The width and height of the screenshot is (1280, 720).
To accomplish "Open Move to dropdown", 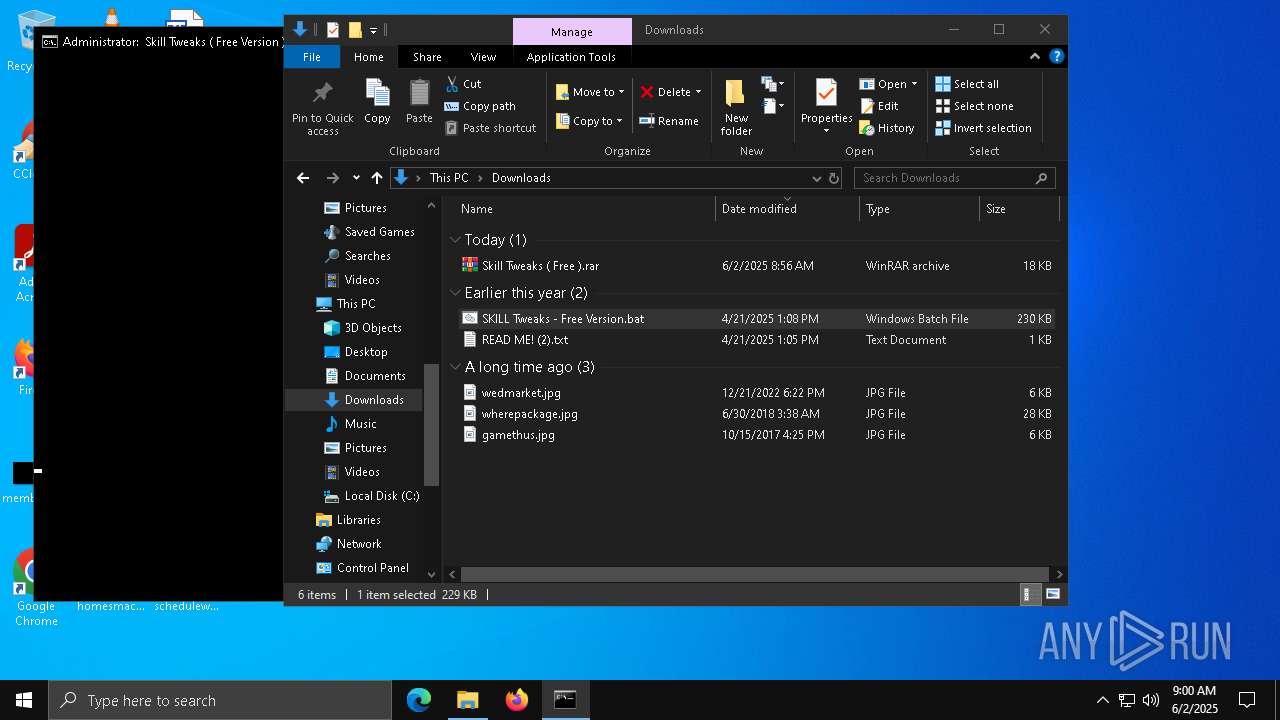I will click(x=590, y=92).
